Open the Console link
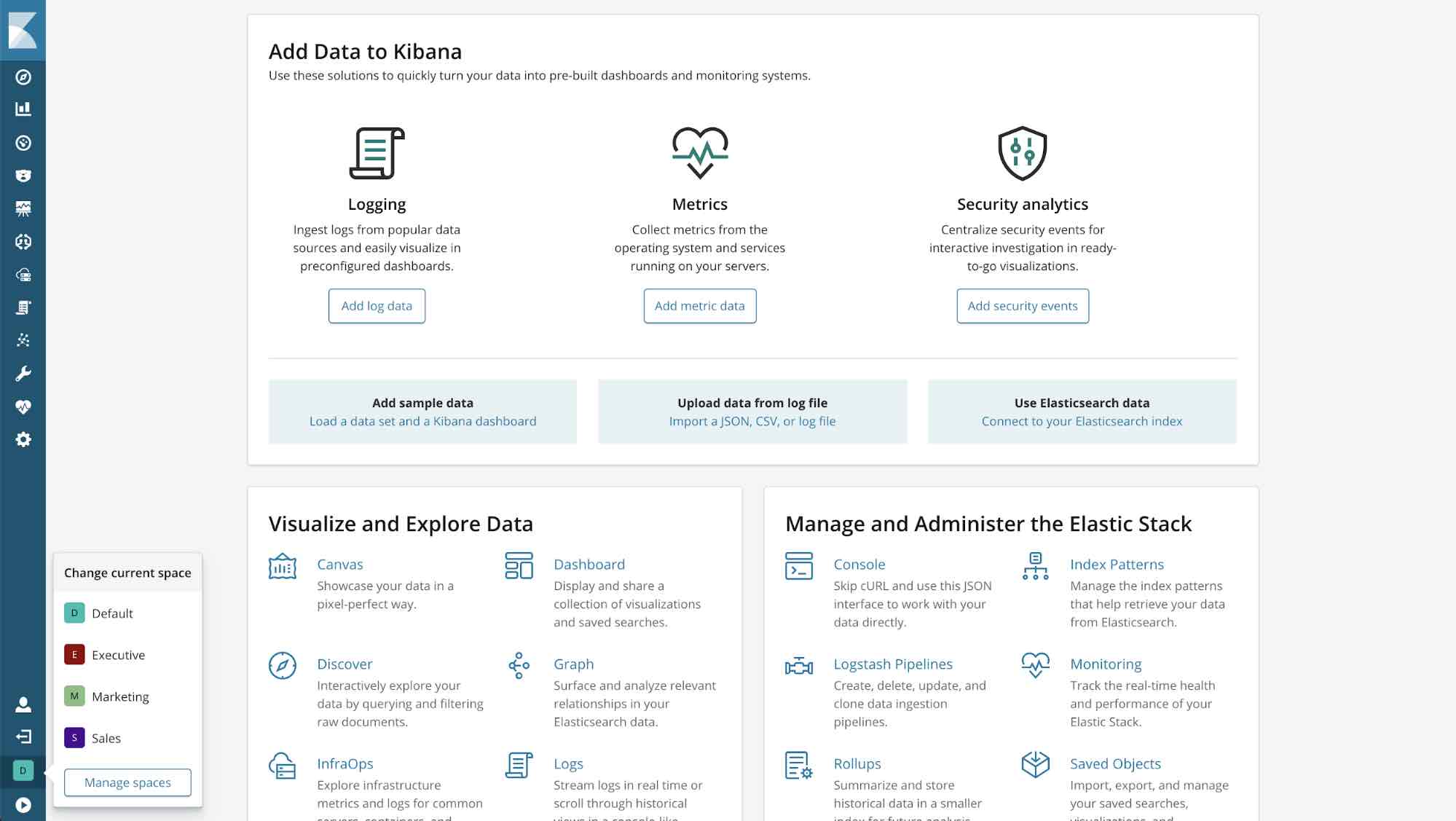 tap(859, 565)
